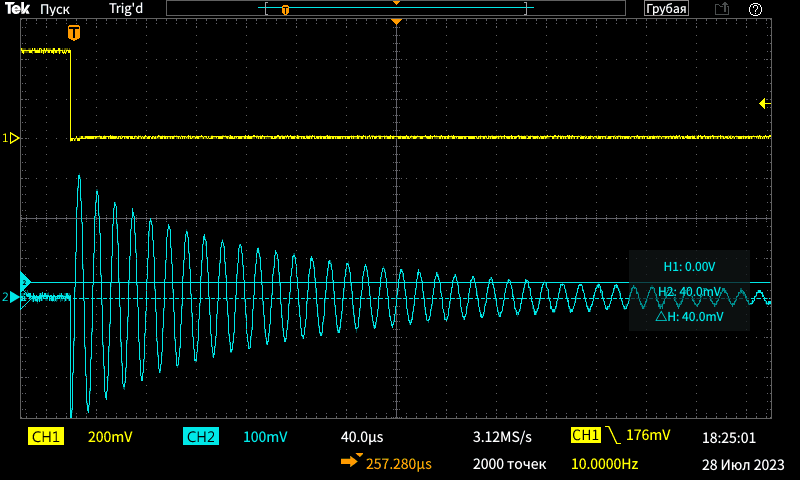
Task: Click the orange trigger position T marker
Action: [x=74, y=33]
